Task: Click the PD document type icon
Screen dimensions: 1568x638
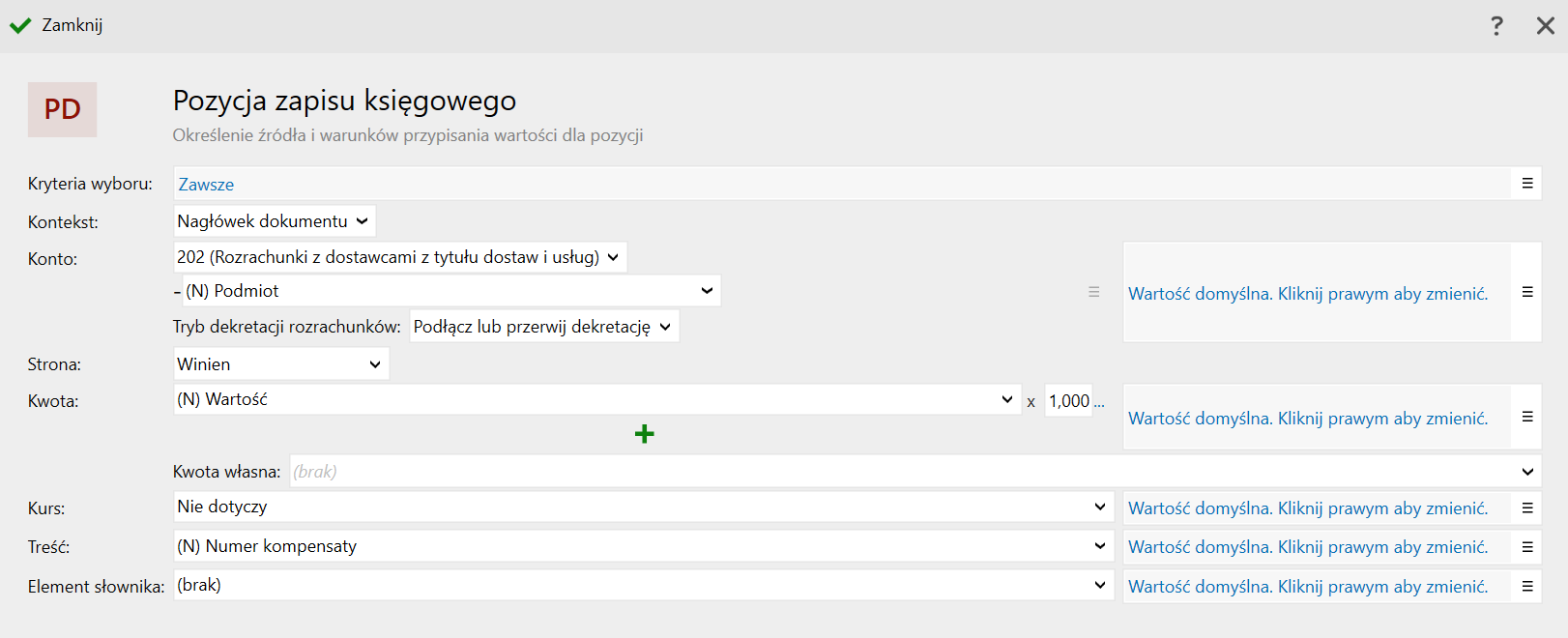Action: tap(62, 109)
